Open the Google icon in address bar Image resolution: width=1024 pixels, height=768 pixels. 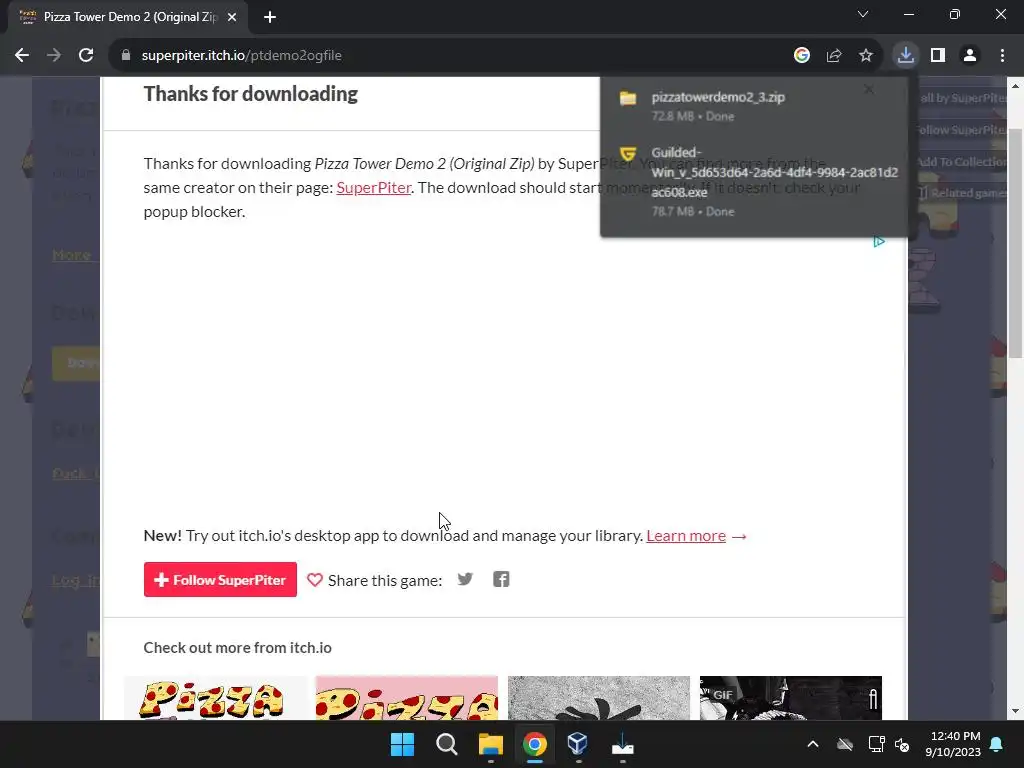(802, 56)
